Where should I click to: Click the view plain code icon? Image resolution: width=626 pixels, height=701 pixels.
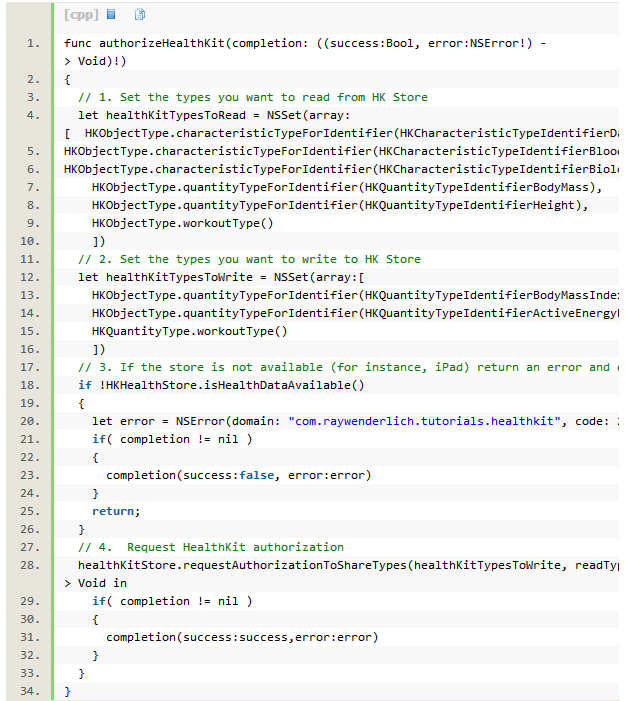pos(111,15)
